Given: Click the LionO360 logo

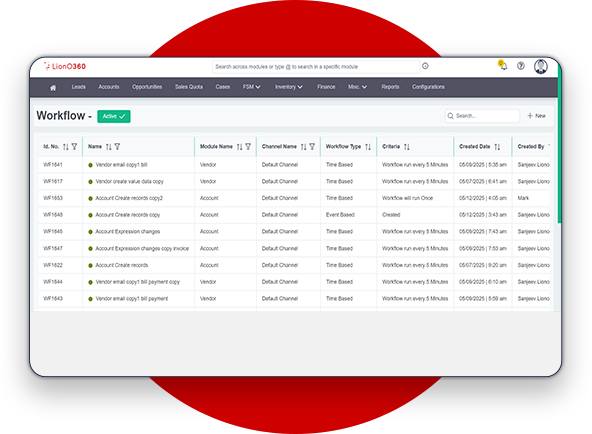Looking at the screenshot, I should click(x=65, y=66).
